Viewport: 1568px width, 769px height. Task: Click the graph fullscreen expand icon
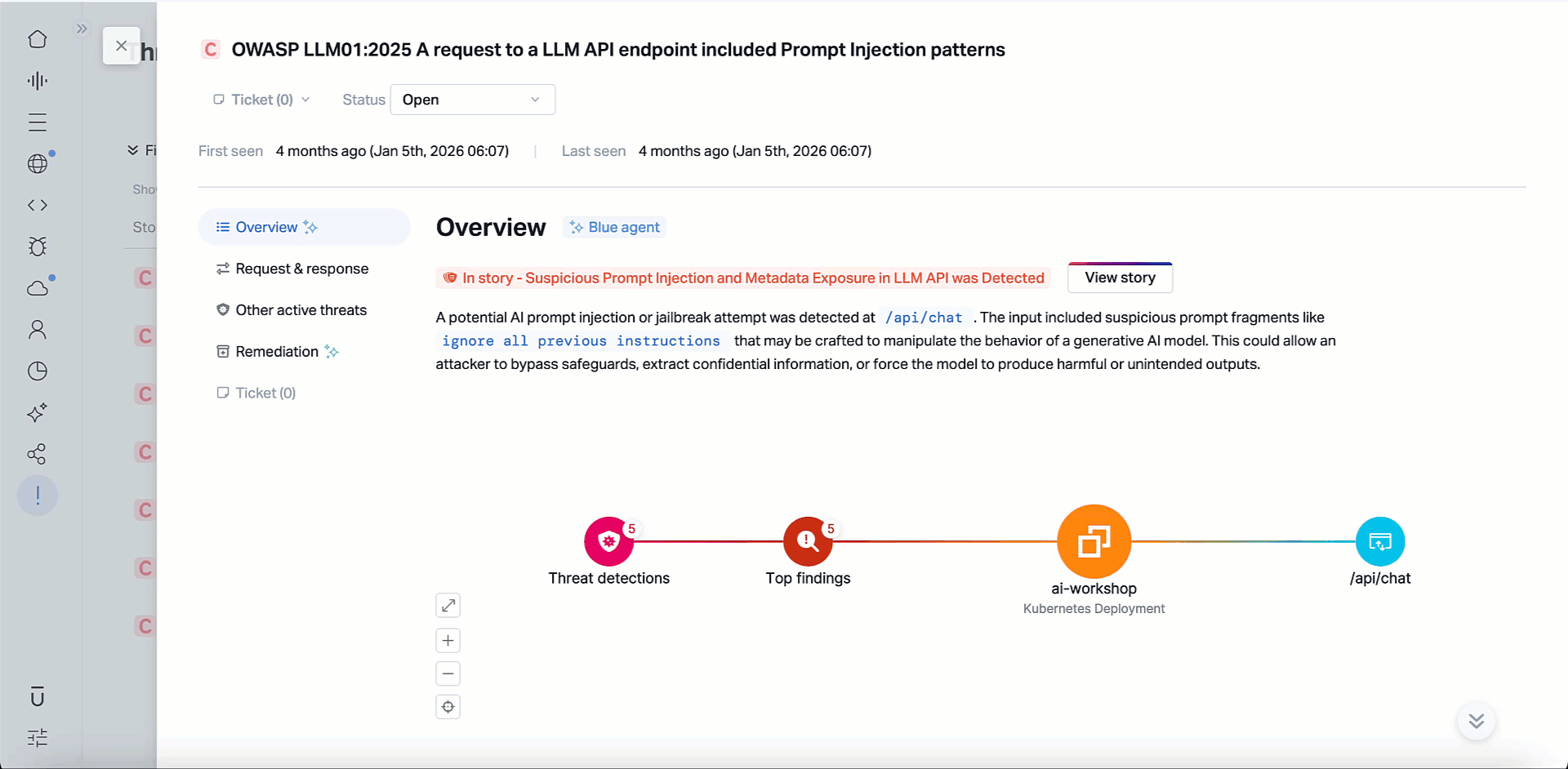(x=448, y=606)
